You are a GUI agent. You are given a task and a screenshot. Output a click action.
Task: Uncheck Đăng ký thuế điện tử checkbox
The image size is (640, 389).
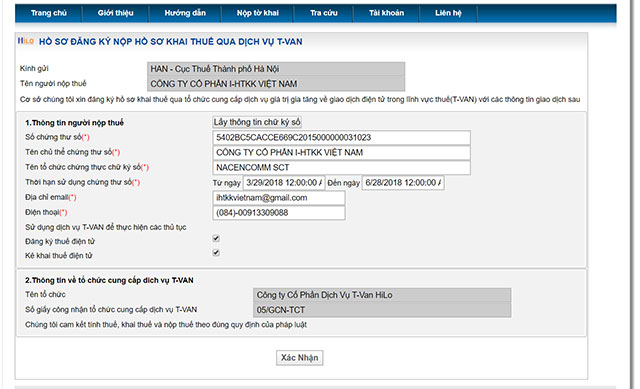[x=216, y=238]
